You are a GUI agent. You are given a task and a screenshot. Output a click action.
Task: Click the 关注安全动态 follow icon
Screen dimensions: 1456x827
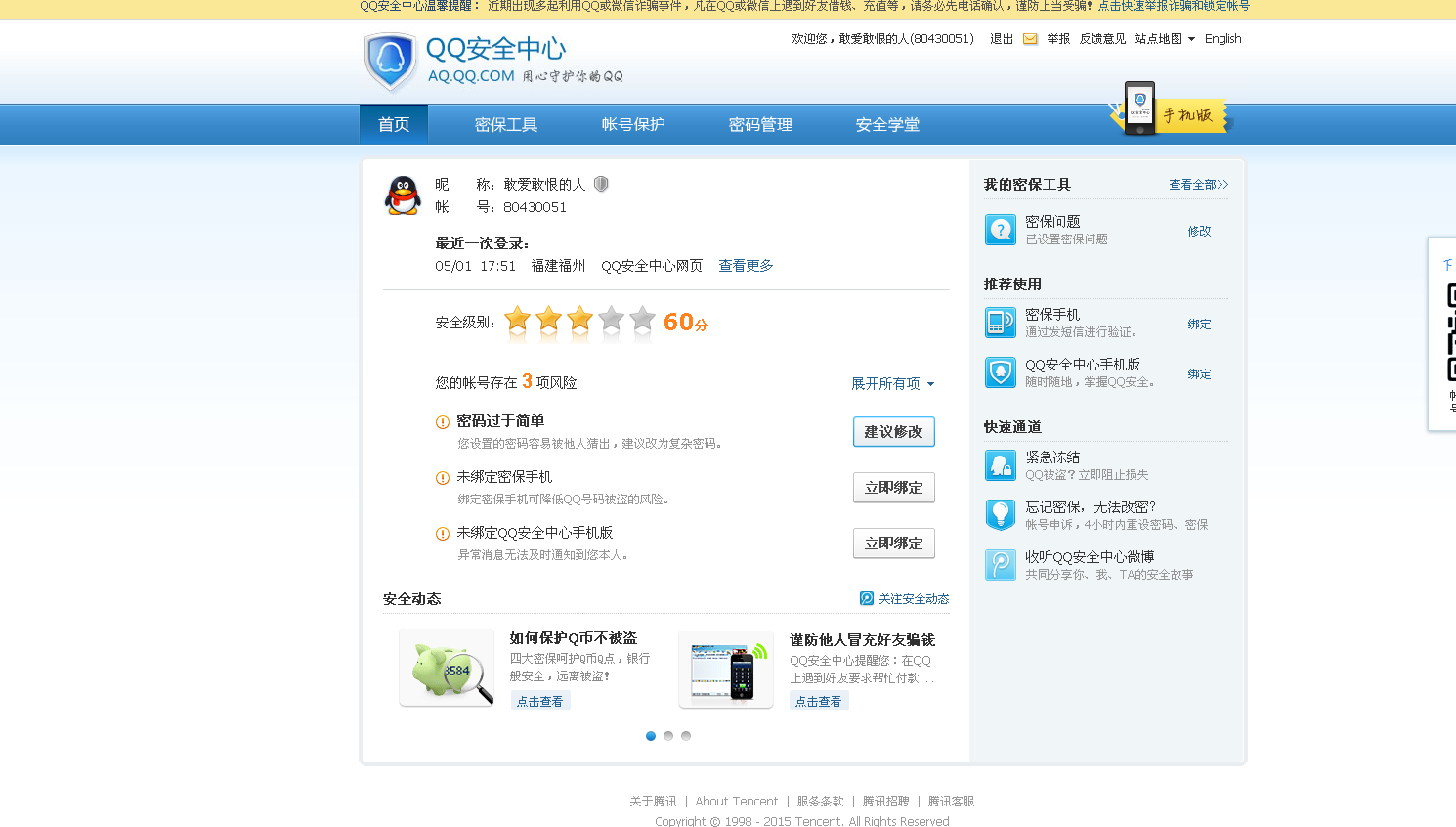(x=867, y=598)
